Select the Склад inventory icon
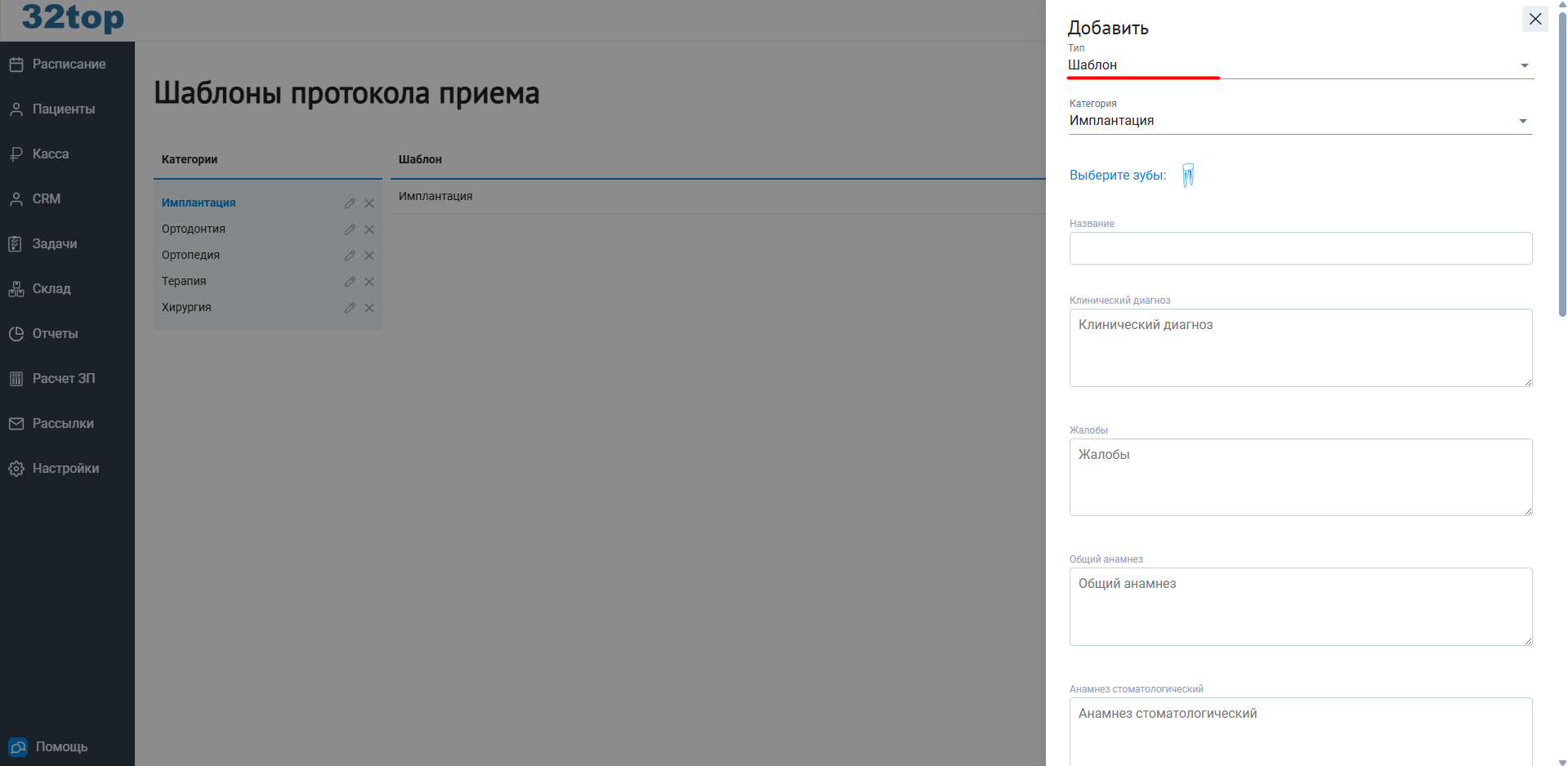Viewport: 1568px width, 766px height. [16, 288]
